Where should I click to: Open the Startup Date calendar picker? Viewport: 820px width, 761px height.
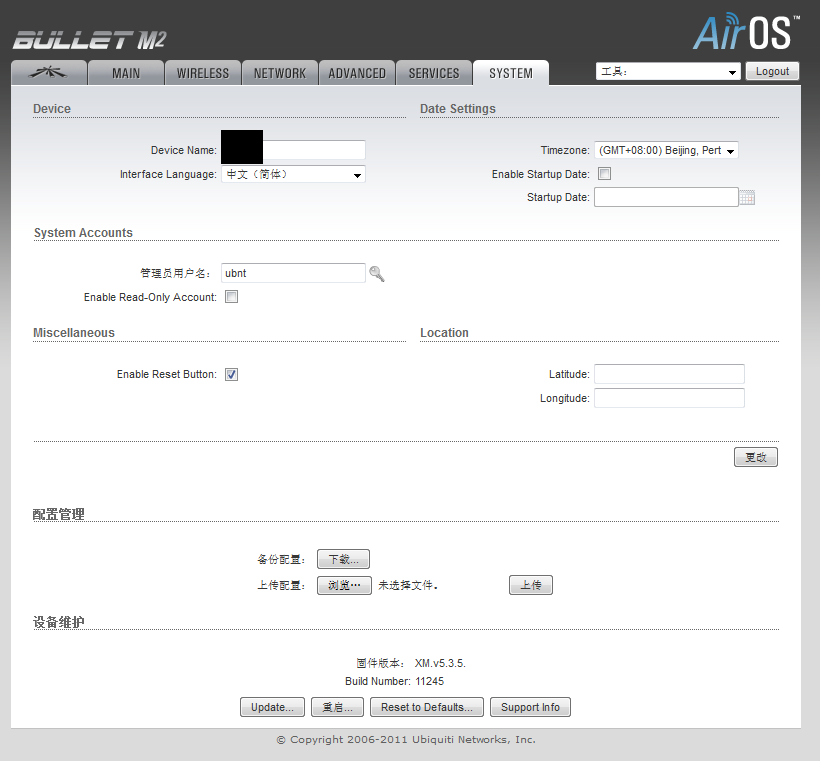[x=747, y=197]
